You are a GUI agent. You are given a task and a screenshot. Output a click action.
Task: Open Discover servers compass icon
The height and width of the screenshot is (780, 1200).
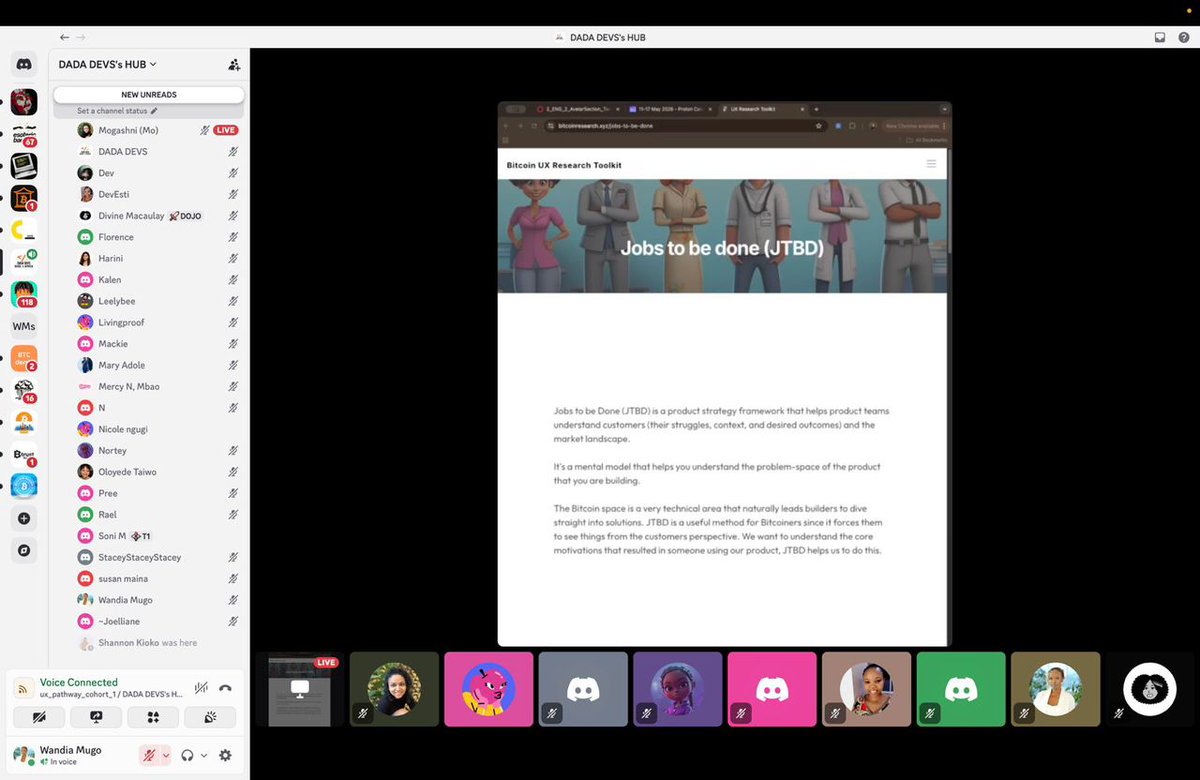24,550
